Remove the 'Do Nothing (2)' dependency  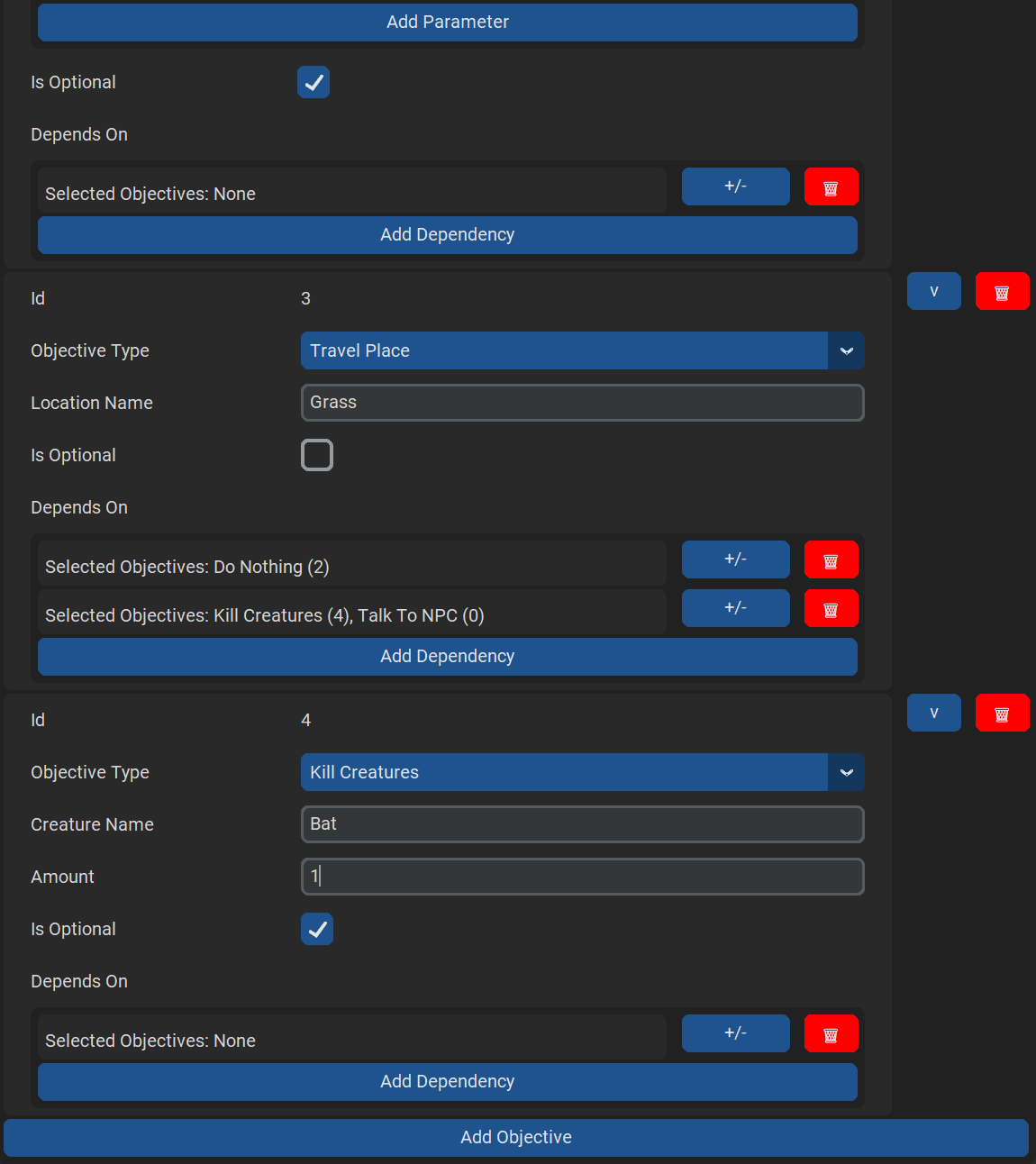coord(831,560)
